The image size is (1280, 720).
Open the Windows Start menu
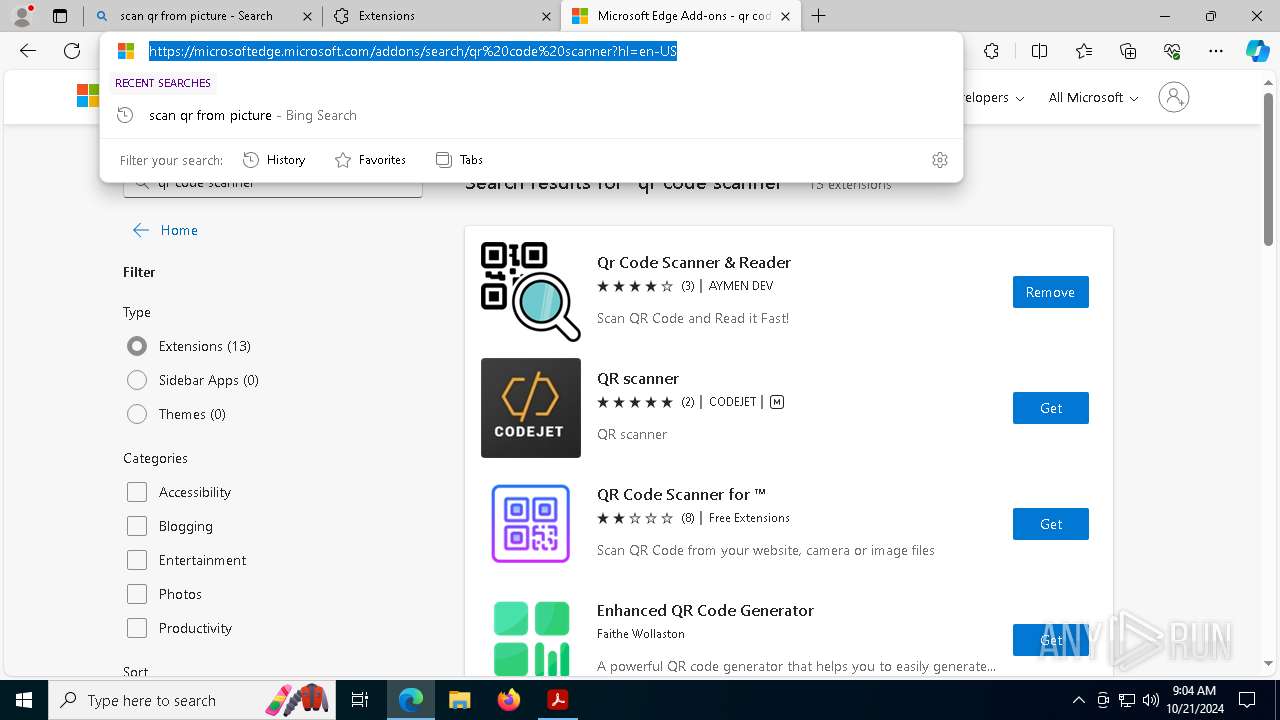pyautogui.click(x=23, y=700)
